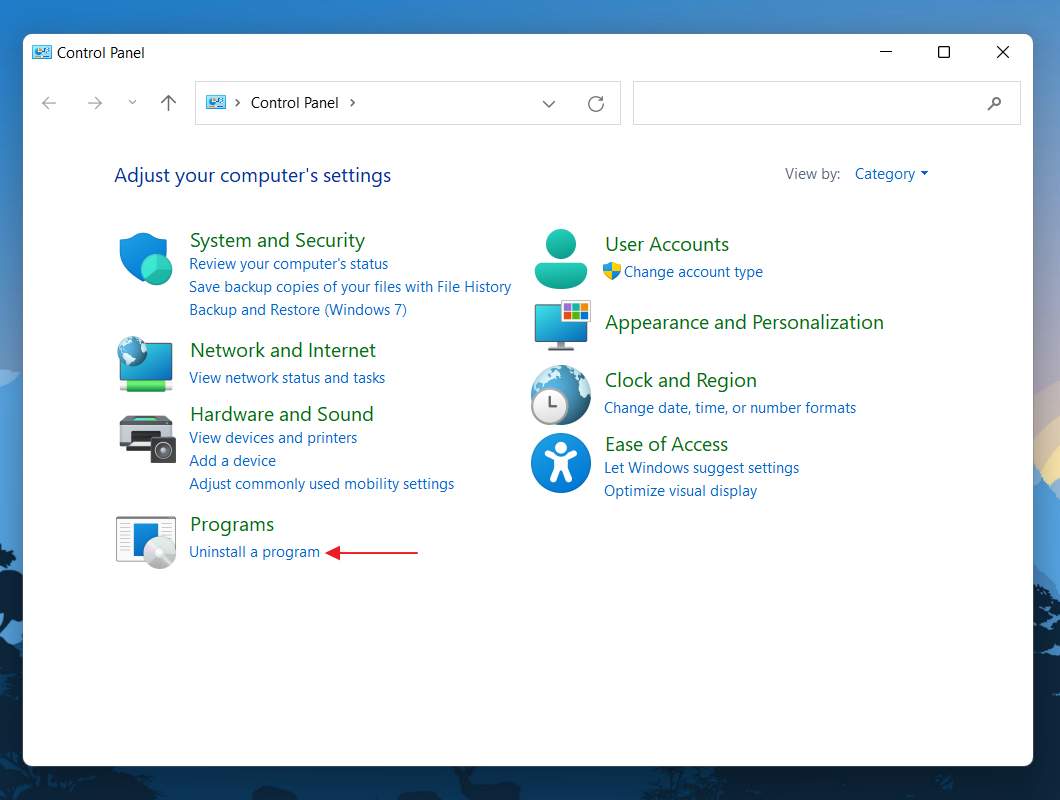Open the Hardware and Sound printer icon

click(x=147, y=438)
